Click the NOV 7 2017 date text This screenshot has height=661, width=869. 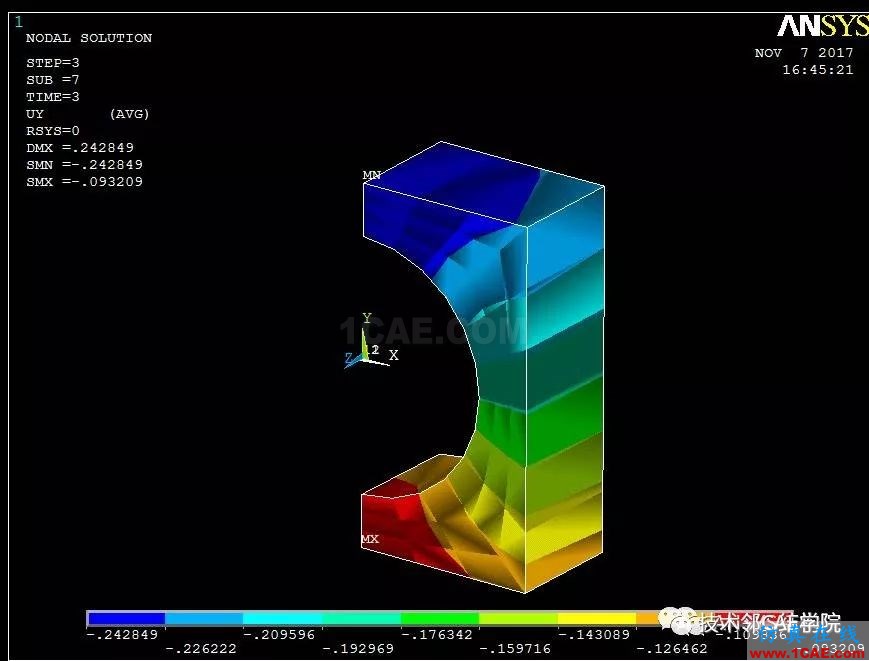[x=804, y=53]
